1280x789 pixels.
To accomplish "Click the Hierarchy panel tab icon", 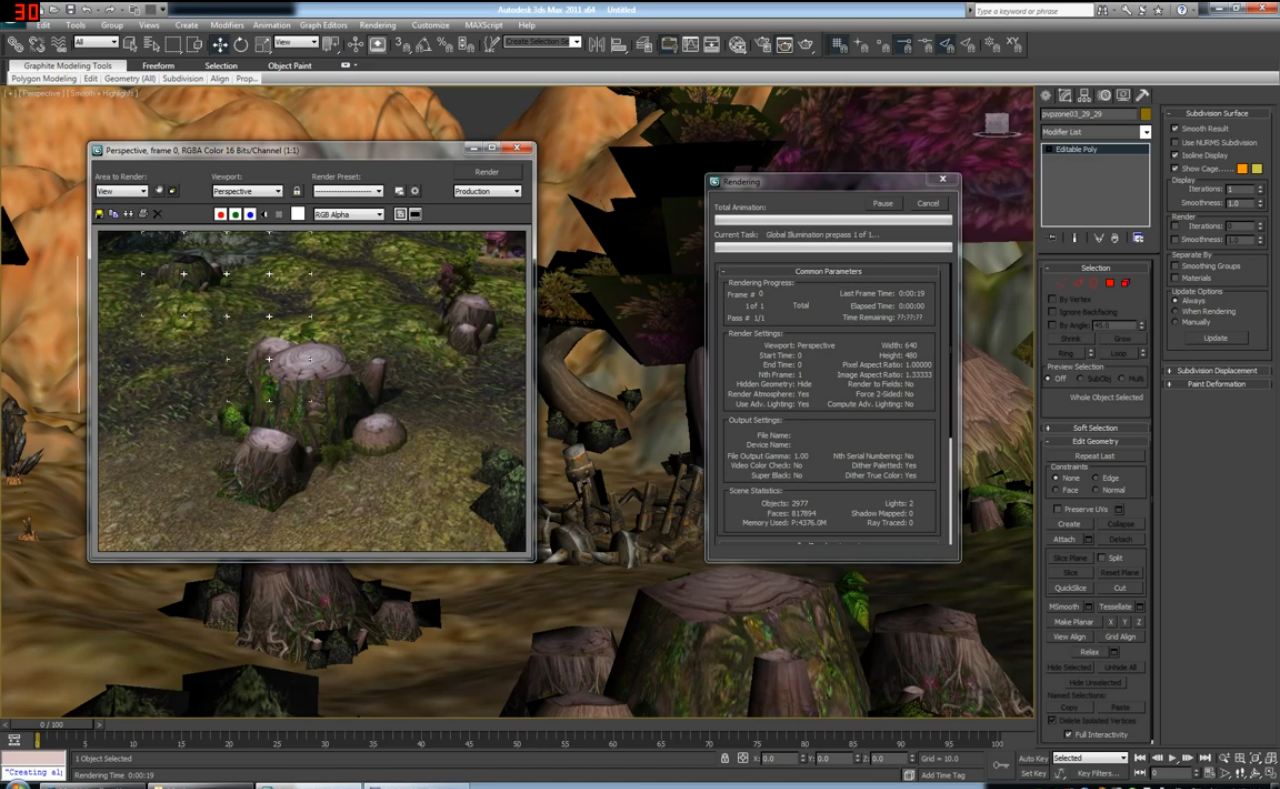I will coord(1084,96).
